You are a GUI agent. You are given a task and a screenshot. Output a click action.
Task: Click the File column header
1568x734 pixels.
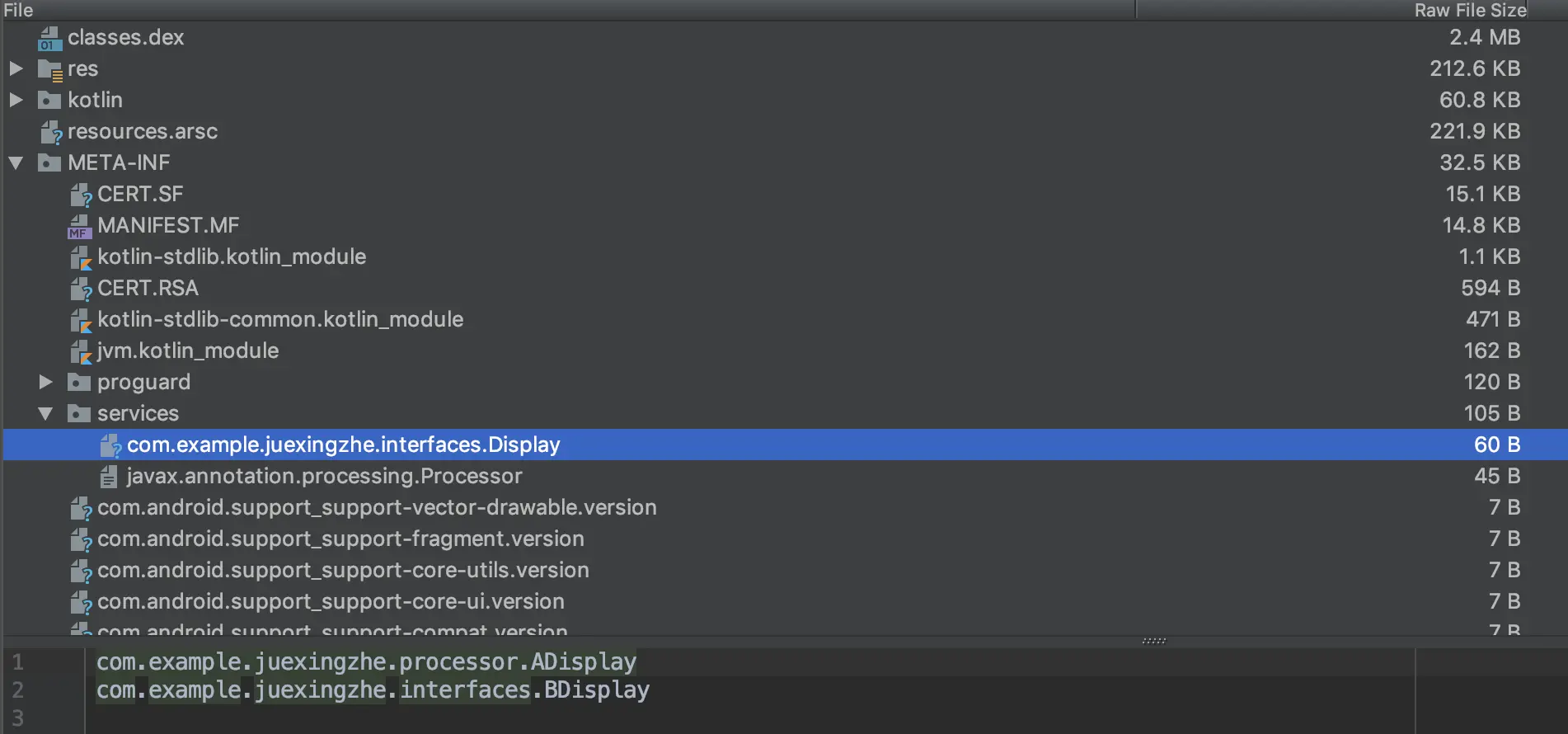(18, 10)
